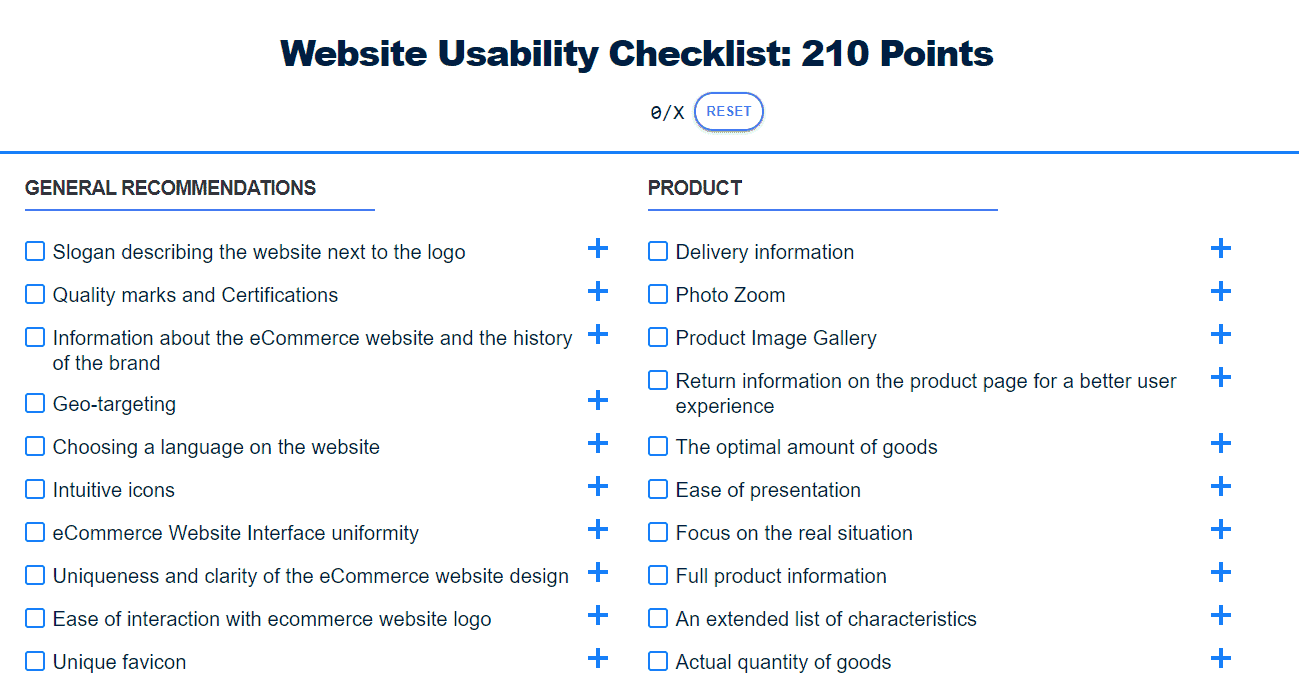
Task: Expand The optimal amount of goods item
Action: point(1220,444)
